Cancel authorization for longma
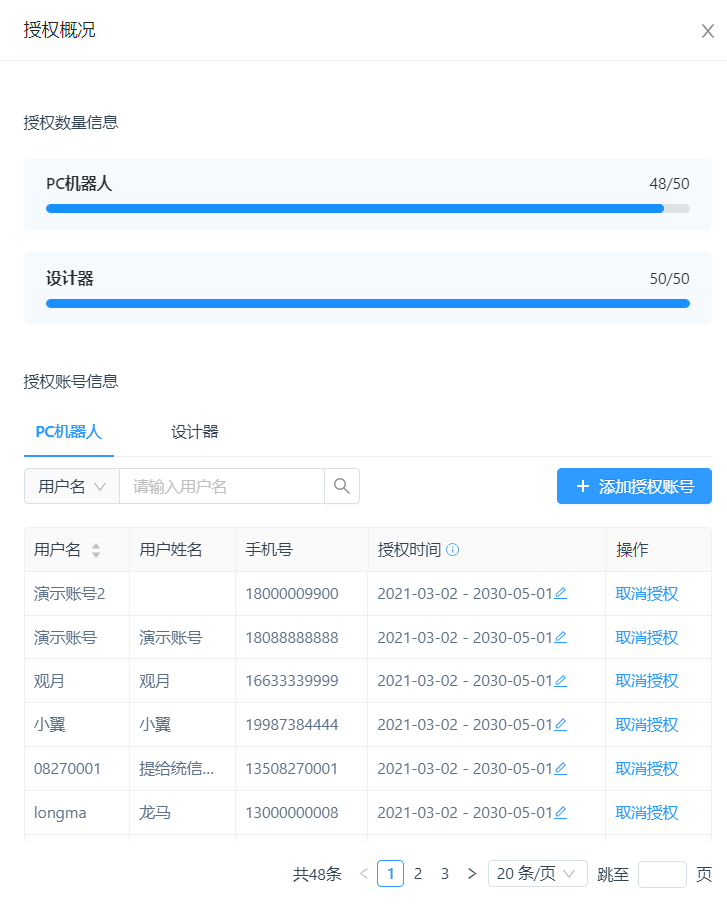The height and width of the screenshot is (910, 727). pos(647,813)
